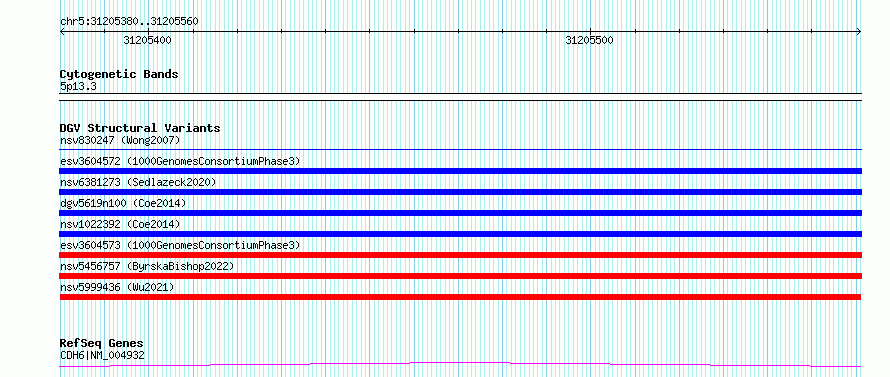
Task: Click the red bar for nsv5456757
Action: [460, 276]
